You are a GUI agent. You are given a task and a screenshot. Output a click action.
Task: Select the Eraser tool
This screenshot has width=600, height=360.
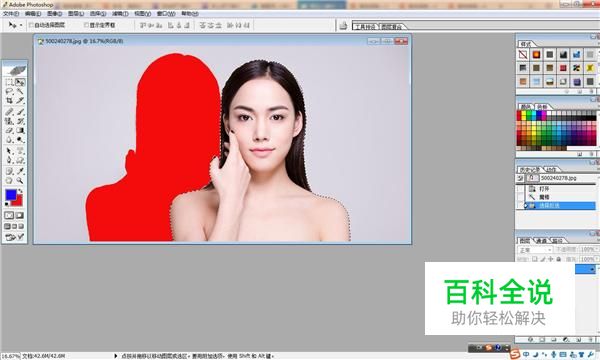(9, 130)
